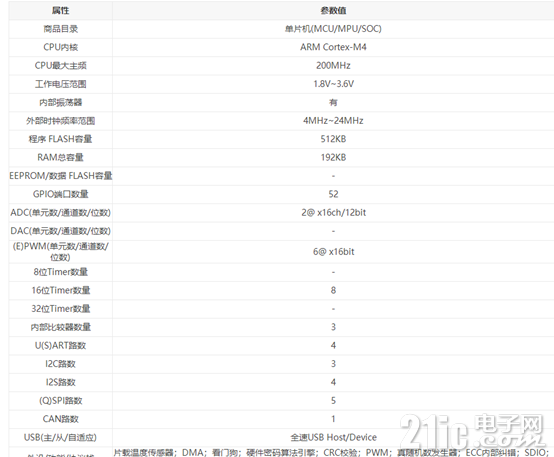
Task: Select the (Q)SPI路数 row label
Action: [x=60, y=400]
